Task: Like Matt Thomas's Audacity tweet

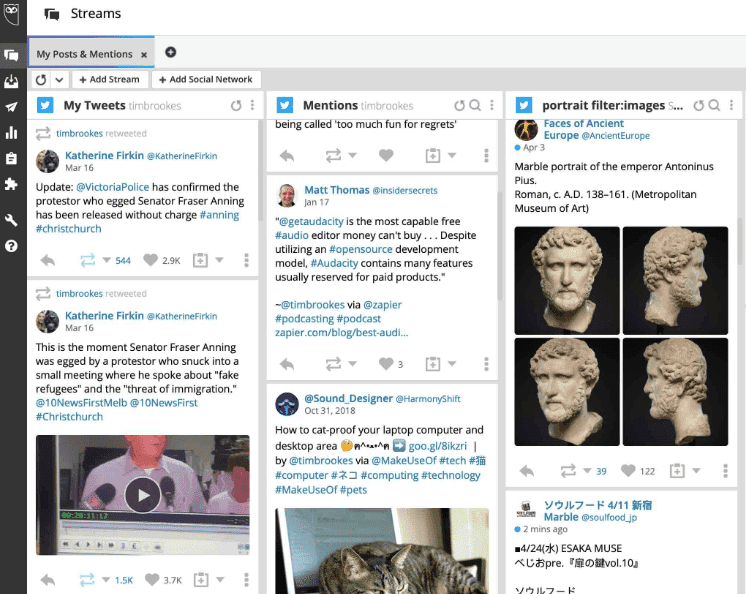Action: click(x=385, y=364)
